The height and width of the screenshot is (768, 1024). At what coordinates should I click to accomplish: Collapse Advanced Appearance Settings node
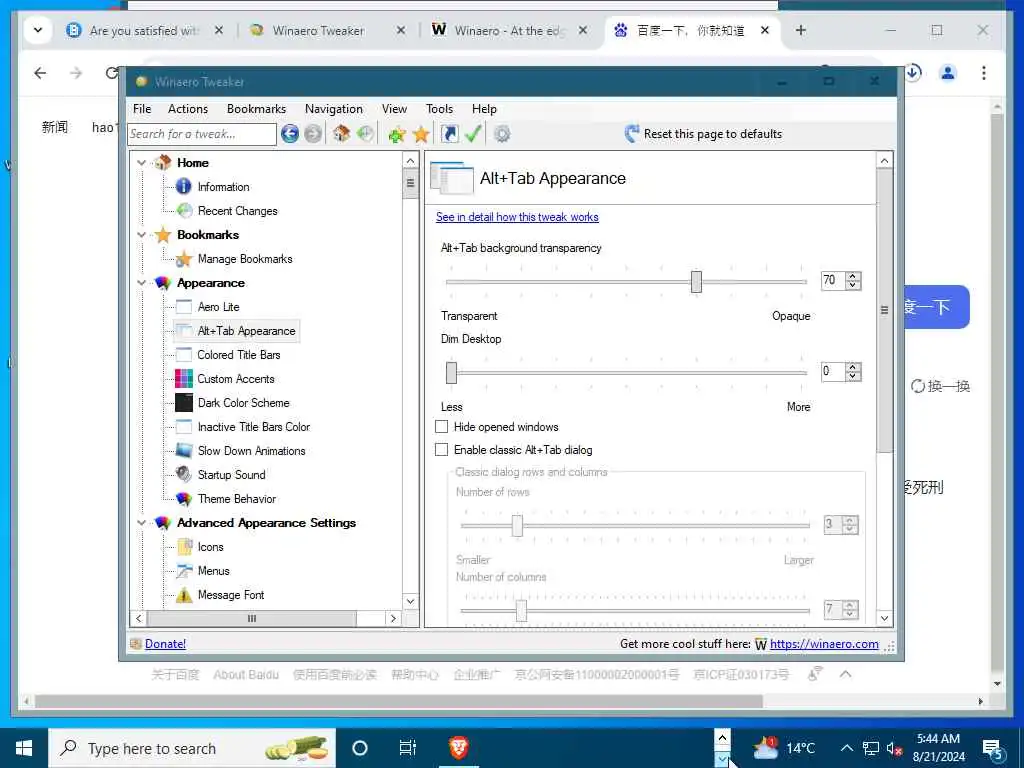141,522
